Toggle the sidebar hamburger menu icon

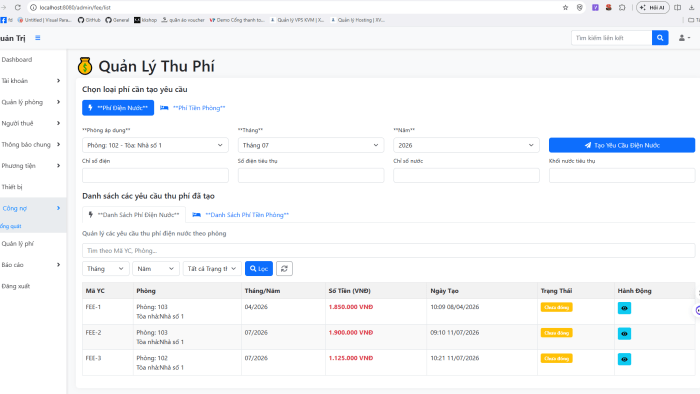[x=38, y=38]
